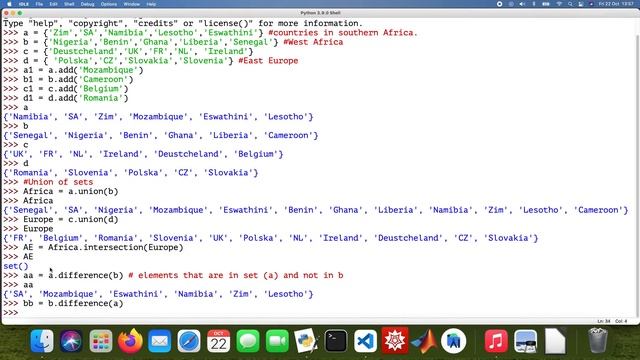Click the 'Type "help", "copyright"' information line
640x360 pixels.
point(183,23)
